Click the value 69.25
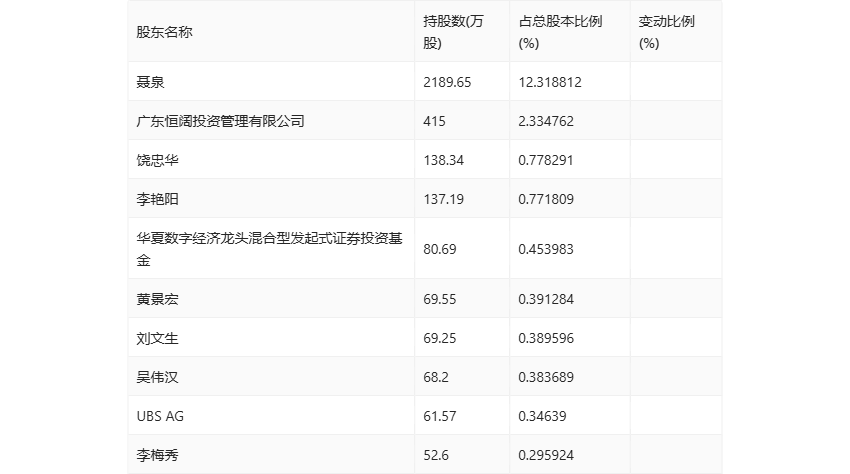This screenshot has width=850, height=474. tap(440, 338)
